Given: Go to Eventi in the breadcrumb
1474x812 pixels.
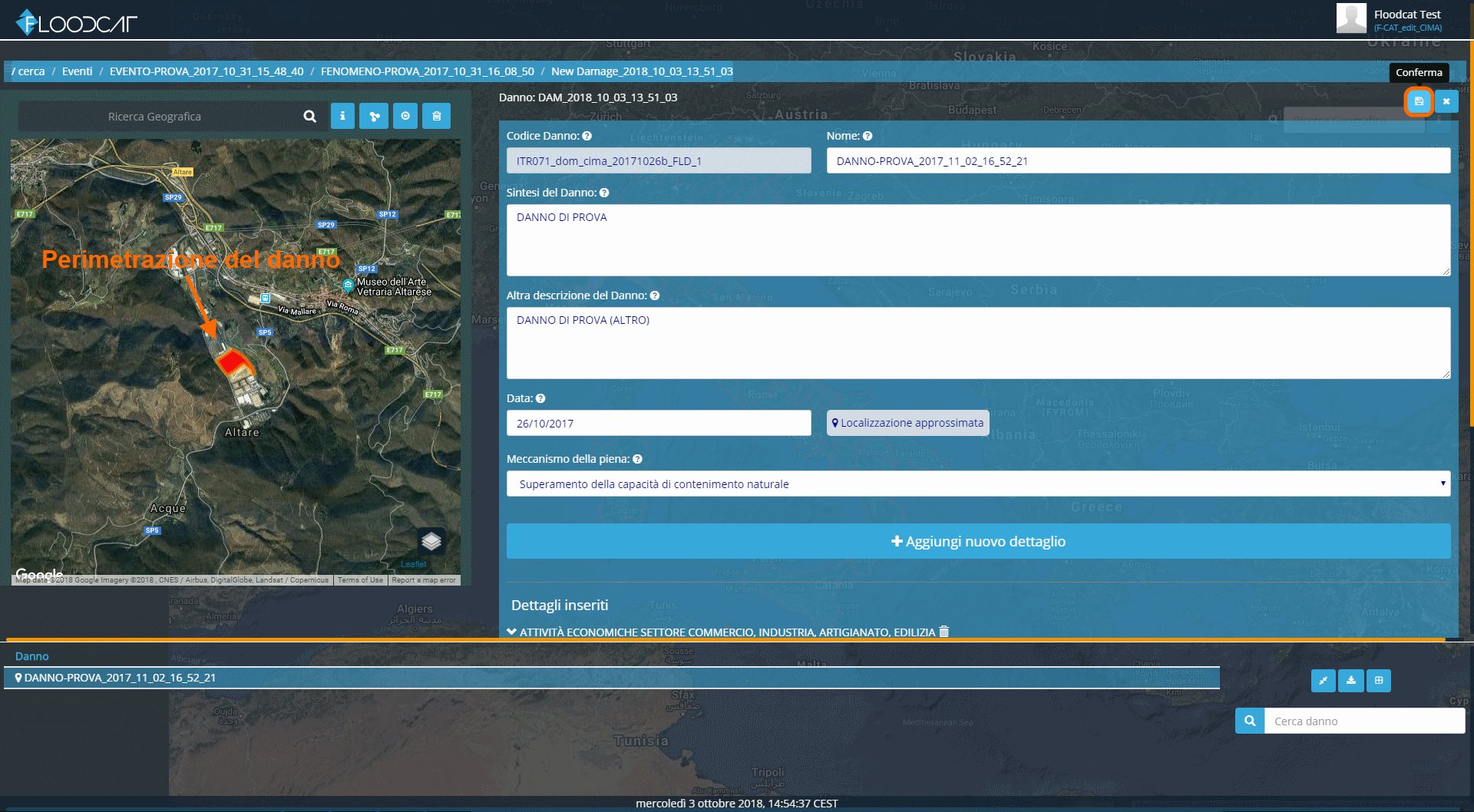Looking at the screenshot, I should (78, 71).
